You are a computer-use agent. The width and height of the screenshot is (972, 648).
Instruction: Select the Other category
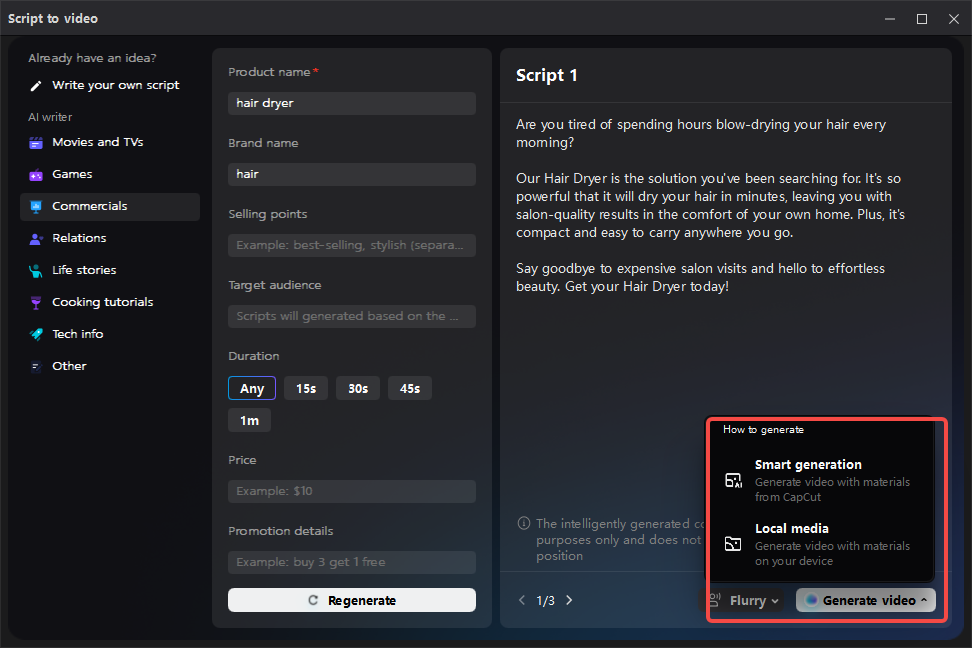coord(110,366)
